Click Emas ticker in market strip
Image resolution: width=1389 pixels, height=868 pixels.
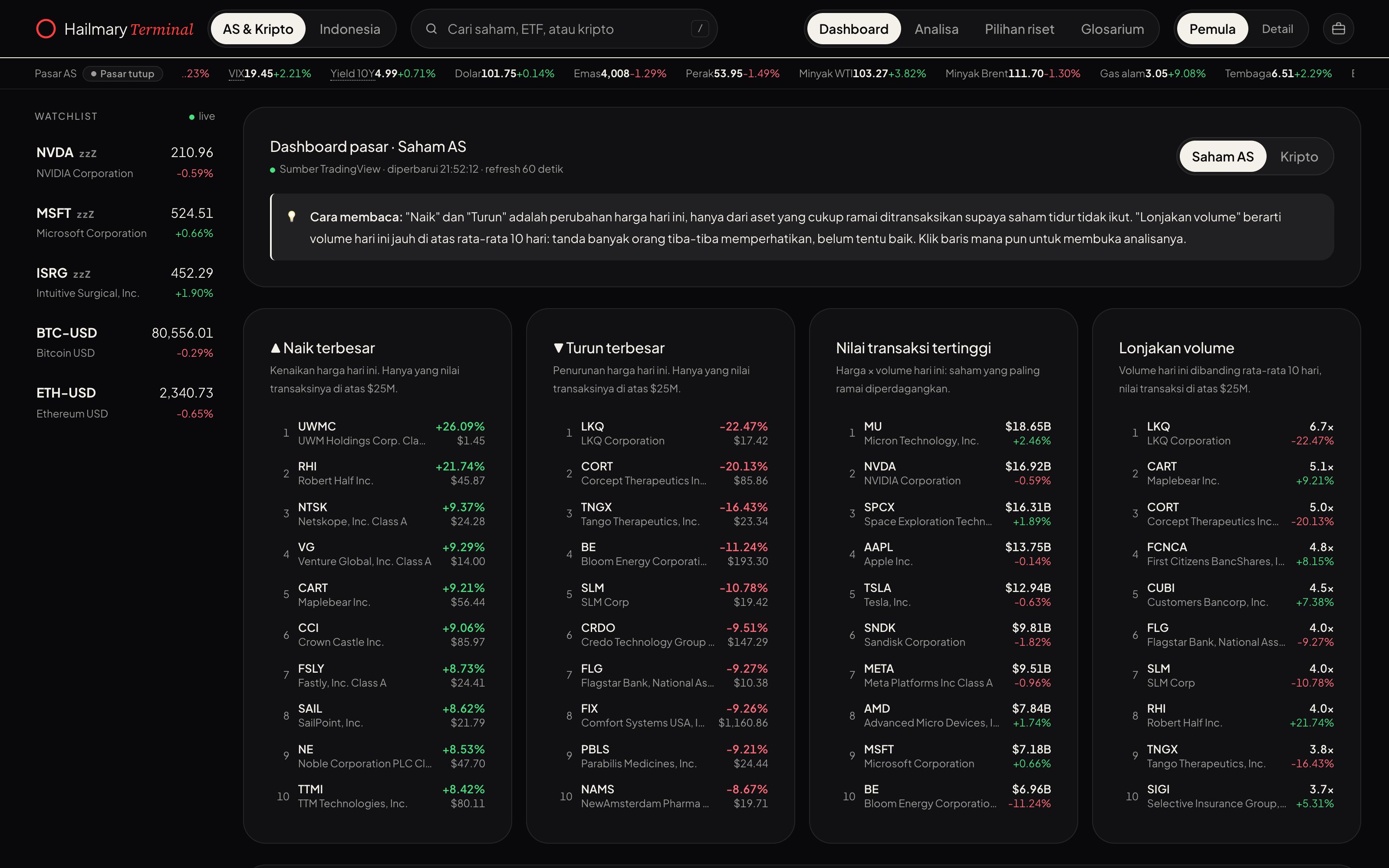point(620,73)
